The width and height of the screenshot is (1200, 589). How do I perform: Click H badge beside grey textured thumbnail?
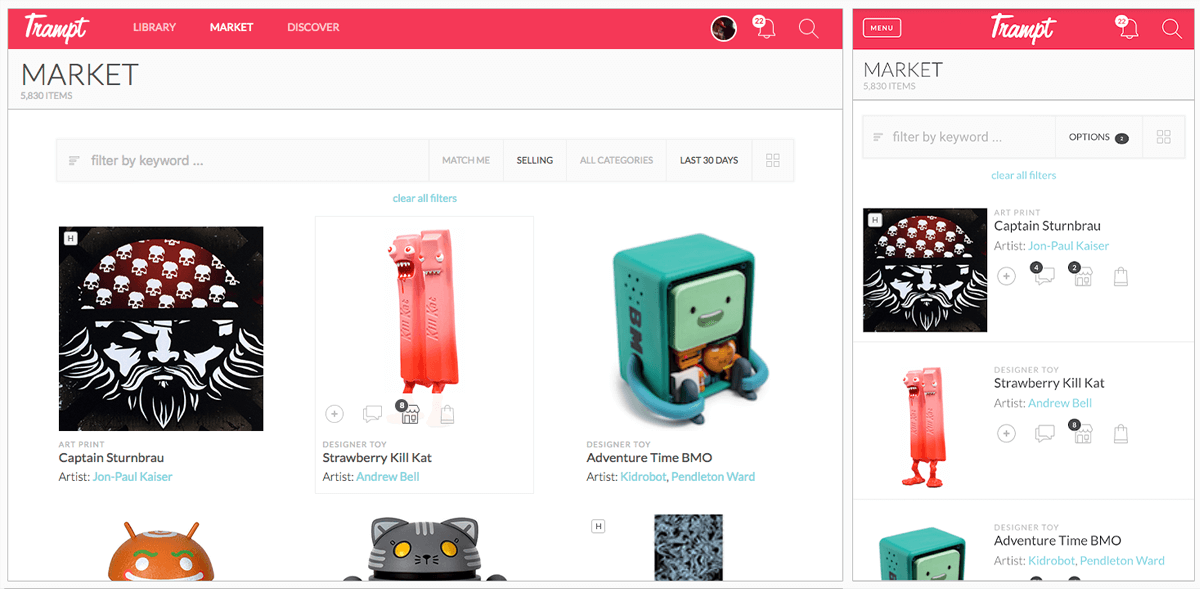(x=598, y=526)
